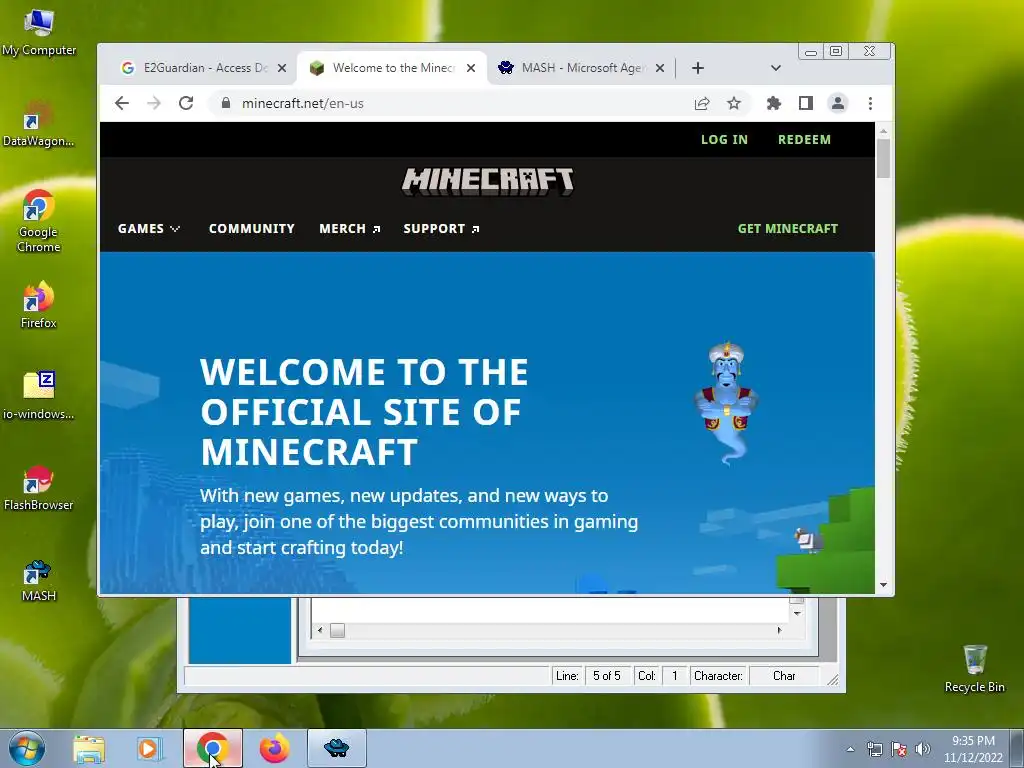Image resolution: width=1024 pixels, height=768 pixels.
Task: Click the page scrollbar down arrow
Action: click(884, 585)
